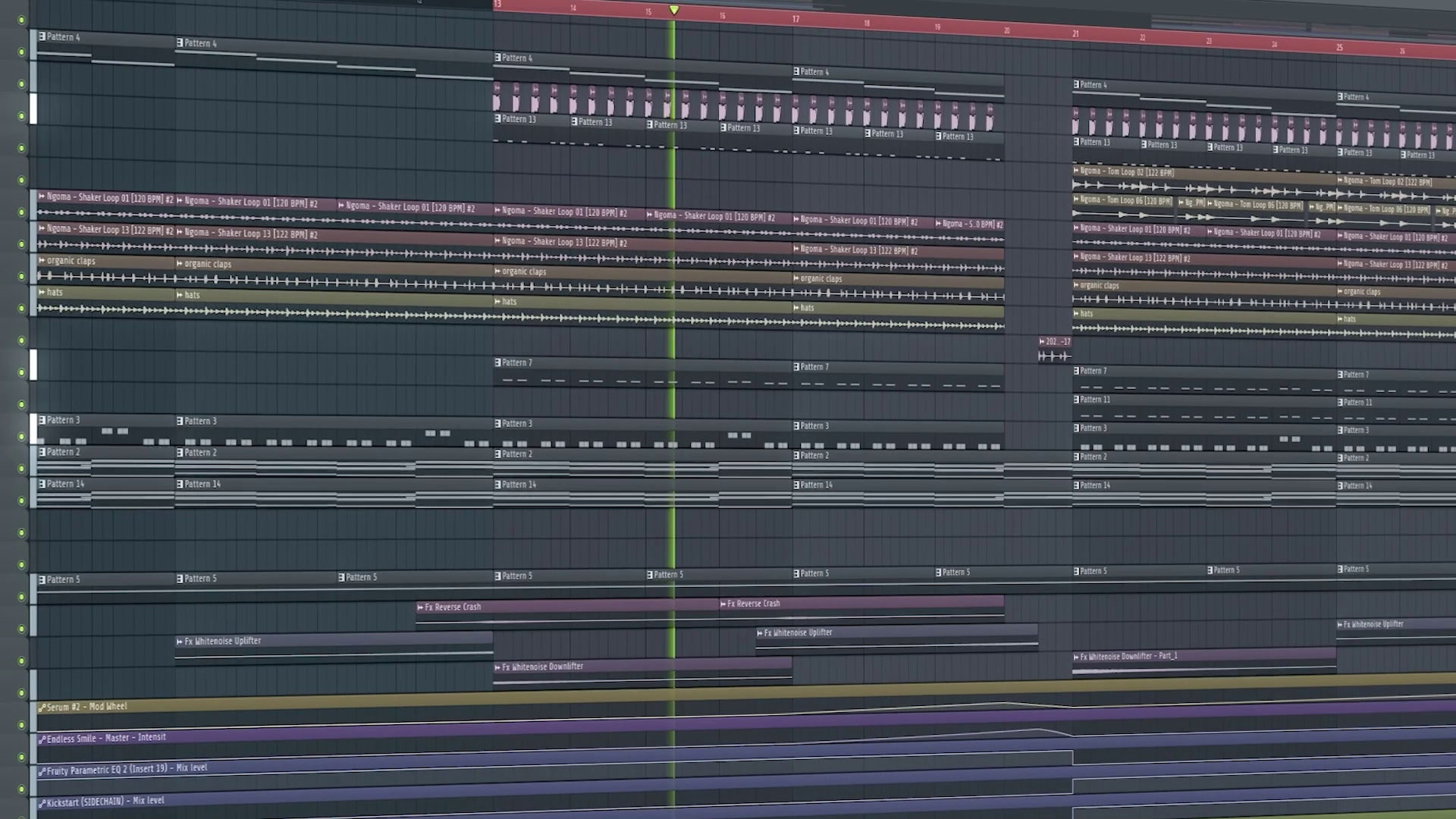Click the automation icon on Endless Smile Master clip
The height and width of the screenshot is (819, 1456).
pos(42,740)
